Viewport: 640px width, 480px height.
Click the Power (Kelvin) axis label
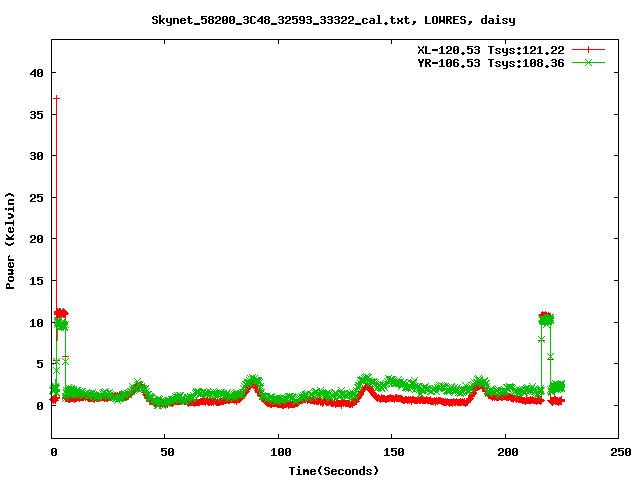click(x=10, y=241)
